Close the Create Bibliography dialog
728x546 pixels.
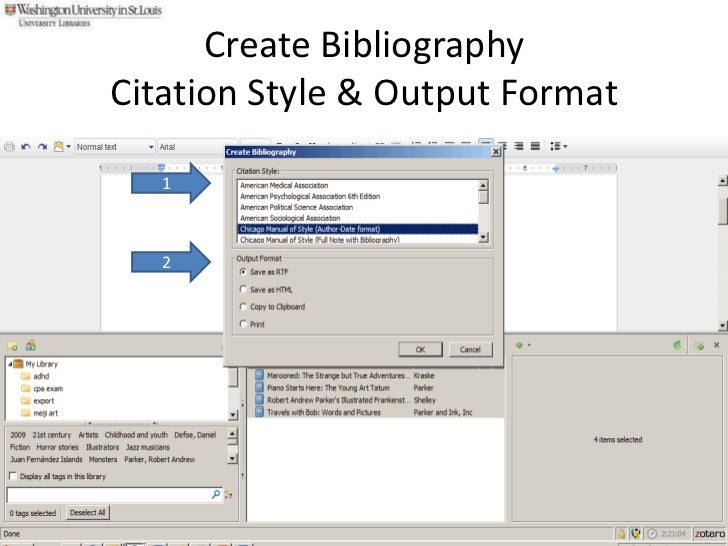[x=496, y=152]
